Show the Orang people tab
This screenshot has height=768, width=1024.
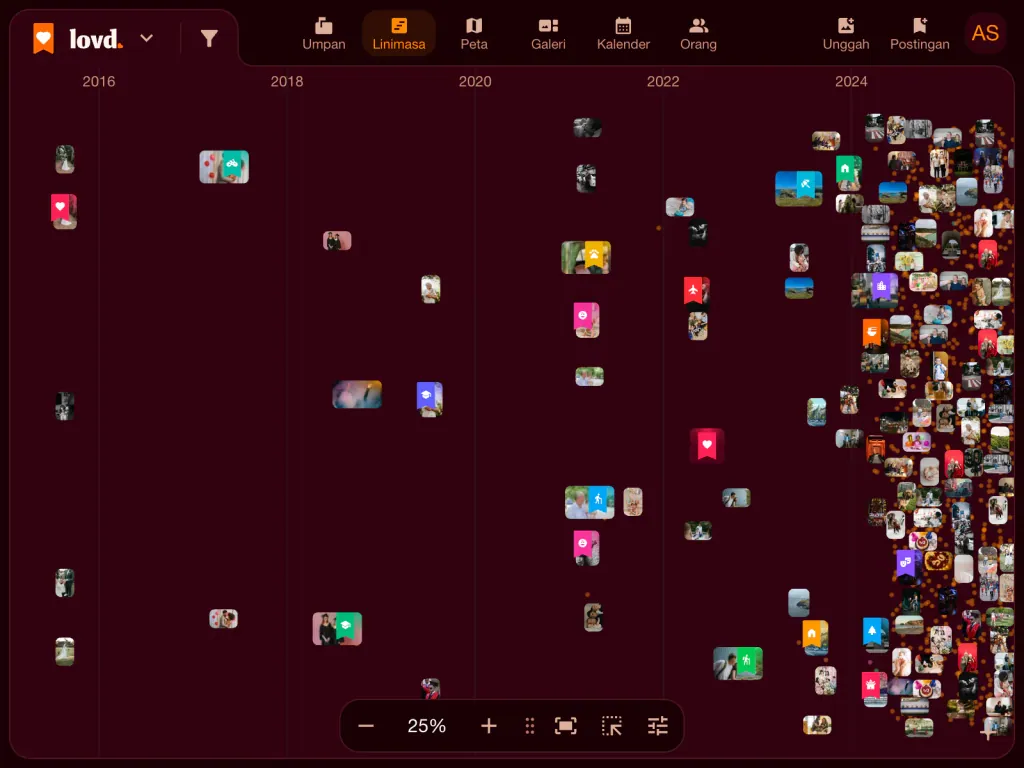[x=699, y=34]
